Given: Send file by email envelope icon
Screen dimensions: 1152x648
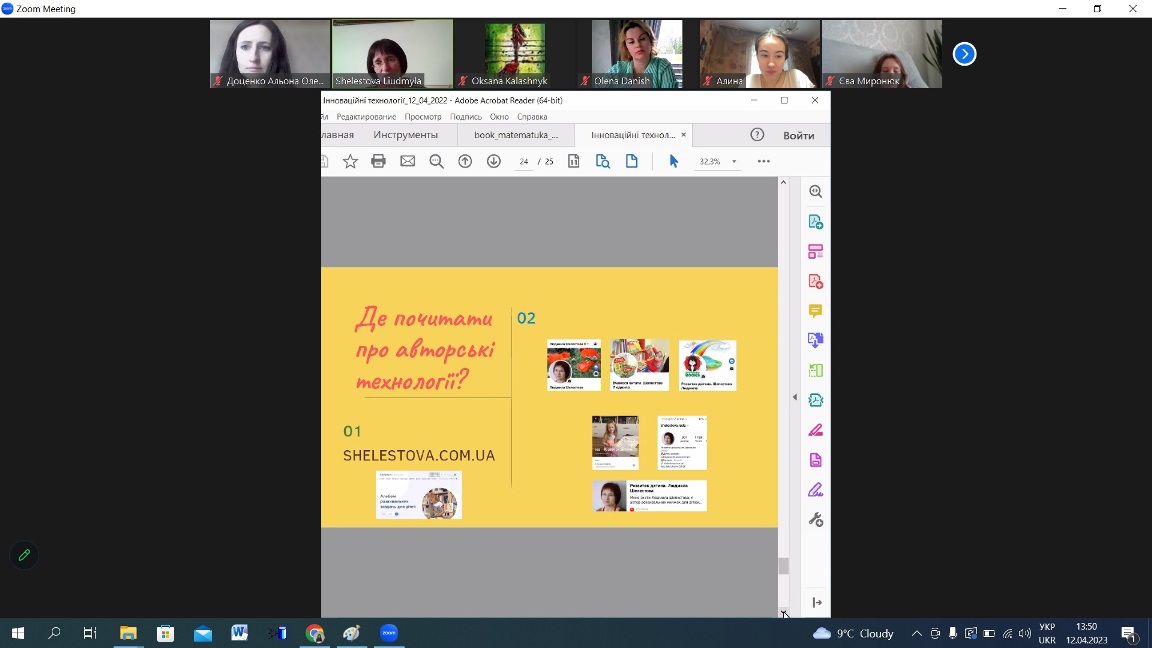Looking at the screenshot, I should click(407, 161).
